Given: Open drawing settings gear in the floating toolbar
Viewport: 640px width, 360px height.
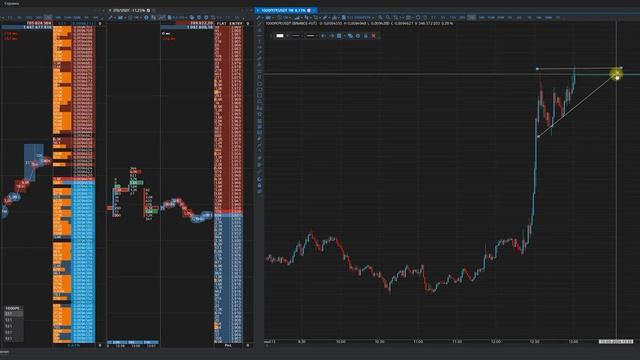Looking at the screenshot, I should click(358, 36).
